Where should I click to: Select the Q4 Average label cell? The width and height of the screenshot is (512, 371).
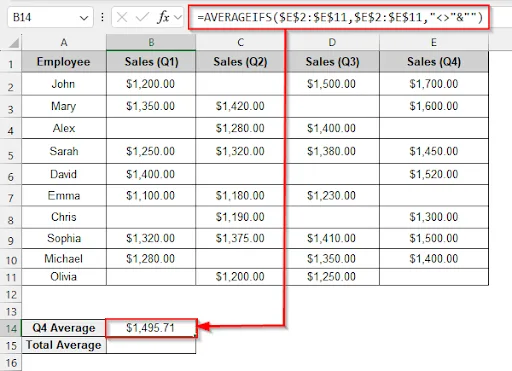(x=64, y=328)
